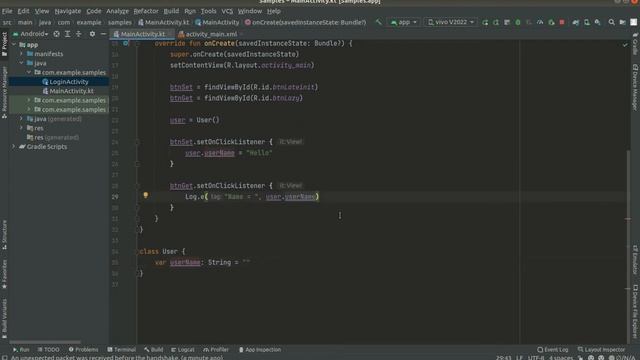Open the File menu
This screenshot has height=360, width=640.
point(7,11)
